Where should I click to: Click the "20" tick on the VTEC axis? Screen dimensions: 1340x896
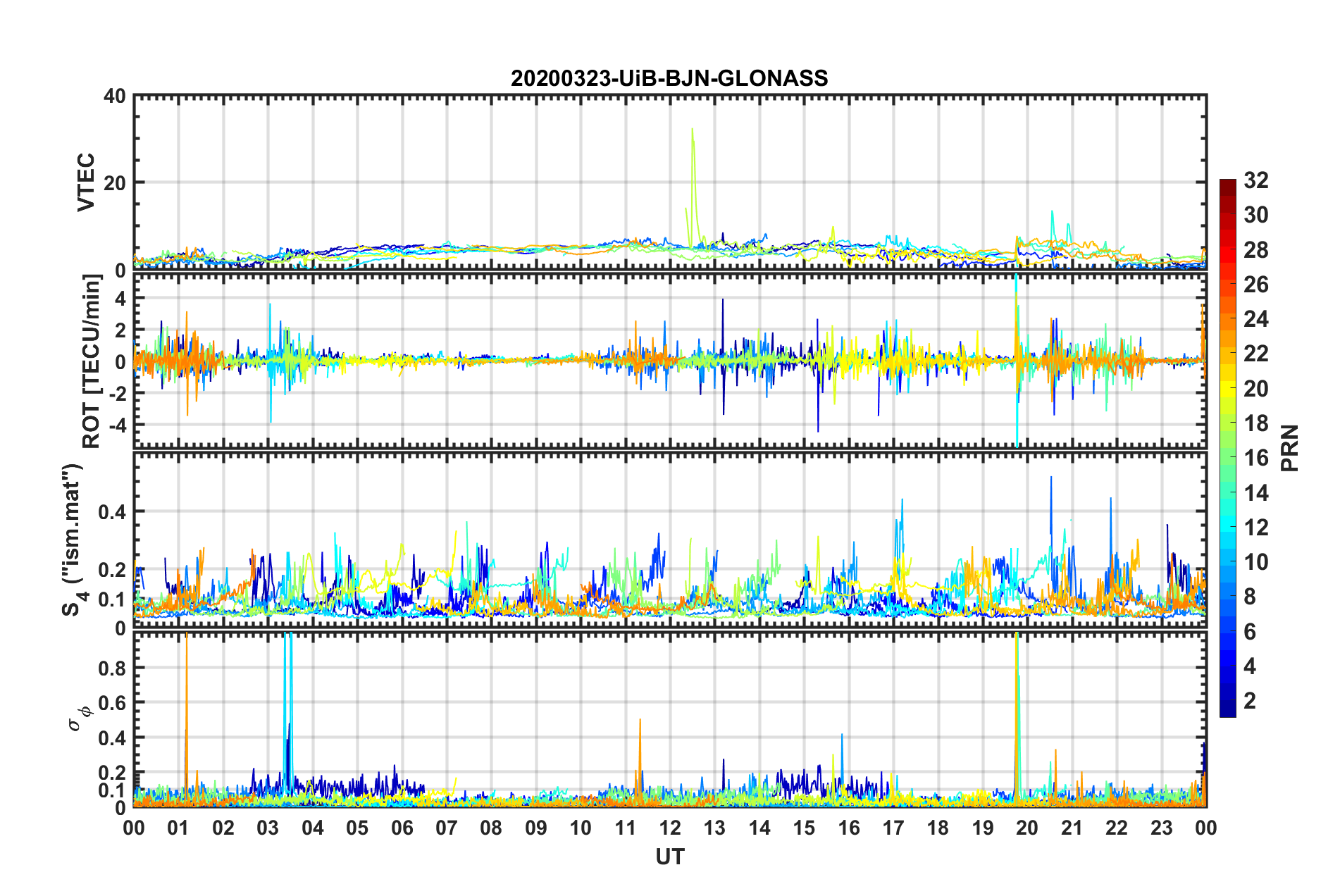click(x=115, y=182)
